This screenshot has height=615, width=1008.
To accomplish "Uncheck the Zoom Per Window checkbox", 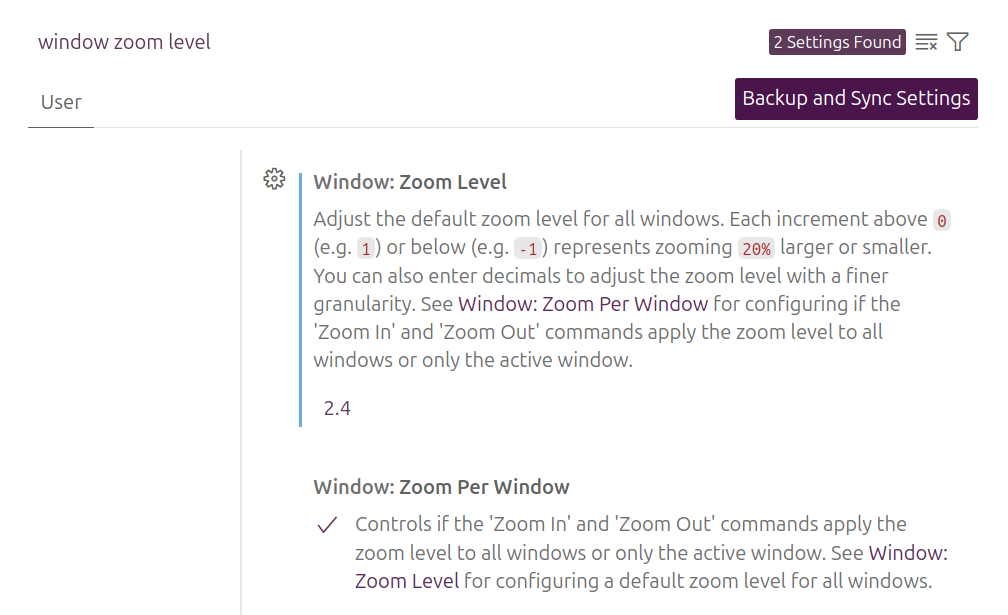I will 326,525.
